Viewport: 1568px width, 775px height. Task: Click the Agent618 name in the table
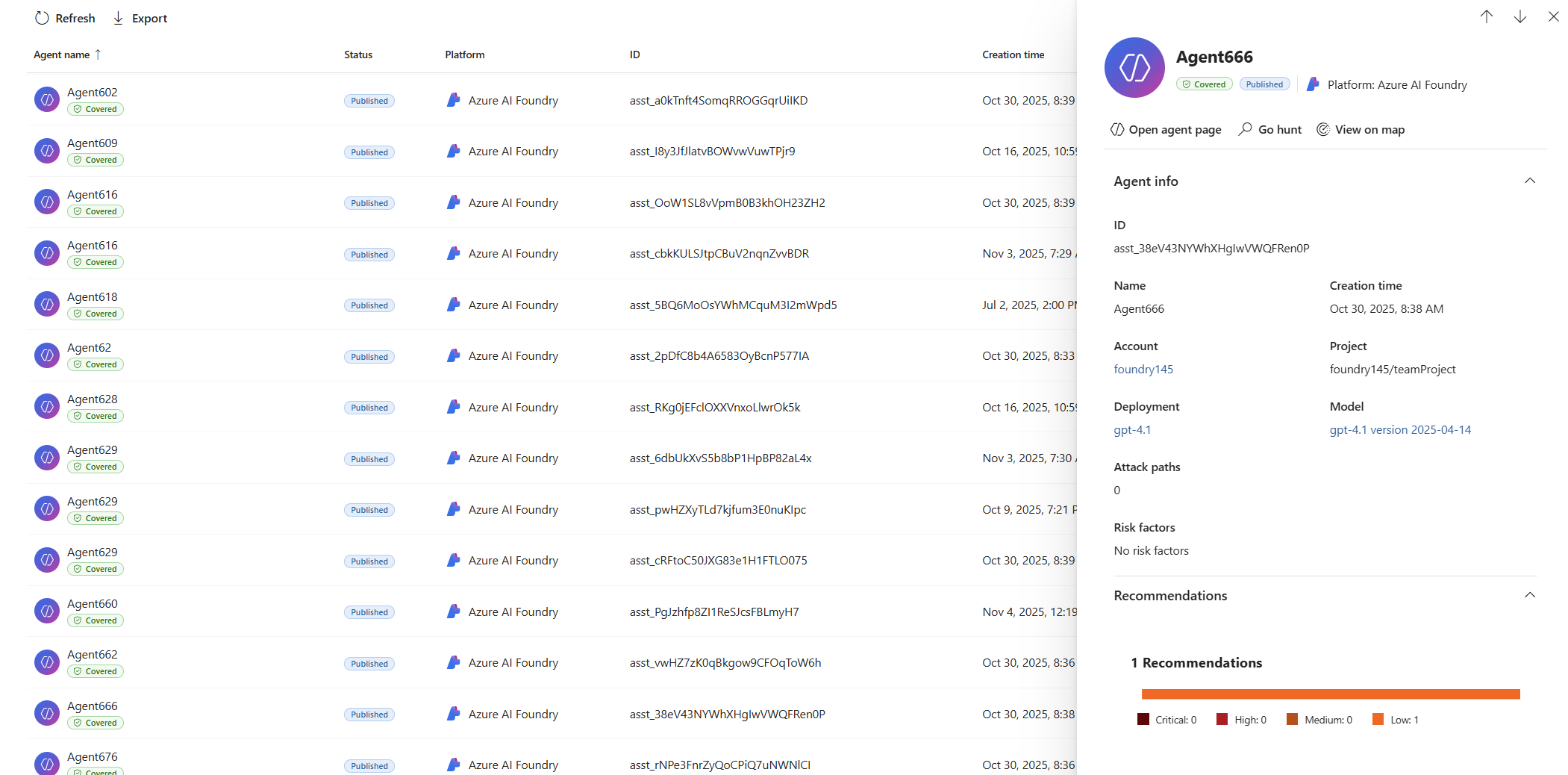93,296
